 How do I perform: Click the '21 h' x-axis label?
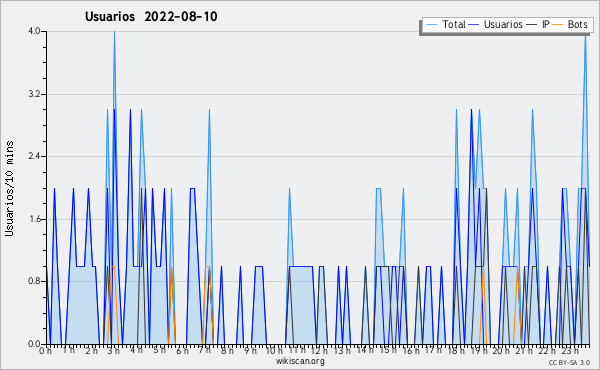coord(525,351)
